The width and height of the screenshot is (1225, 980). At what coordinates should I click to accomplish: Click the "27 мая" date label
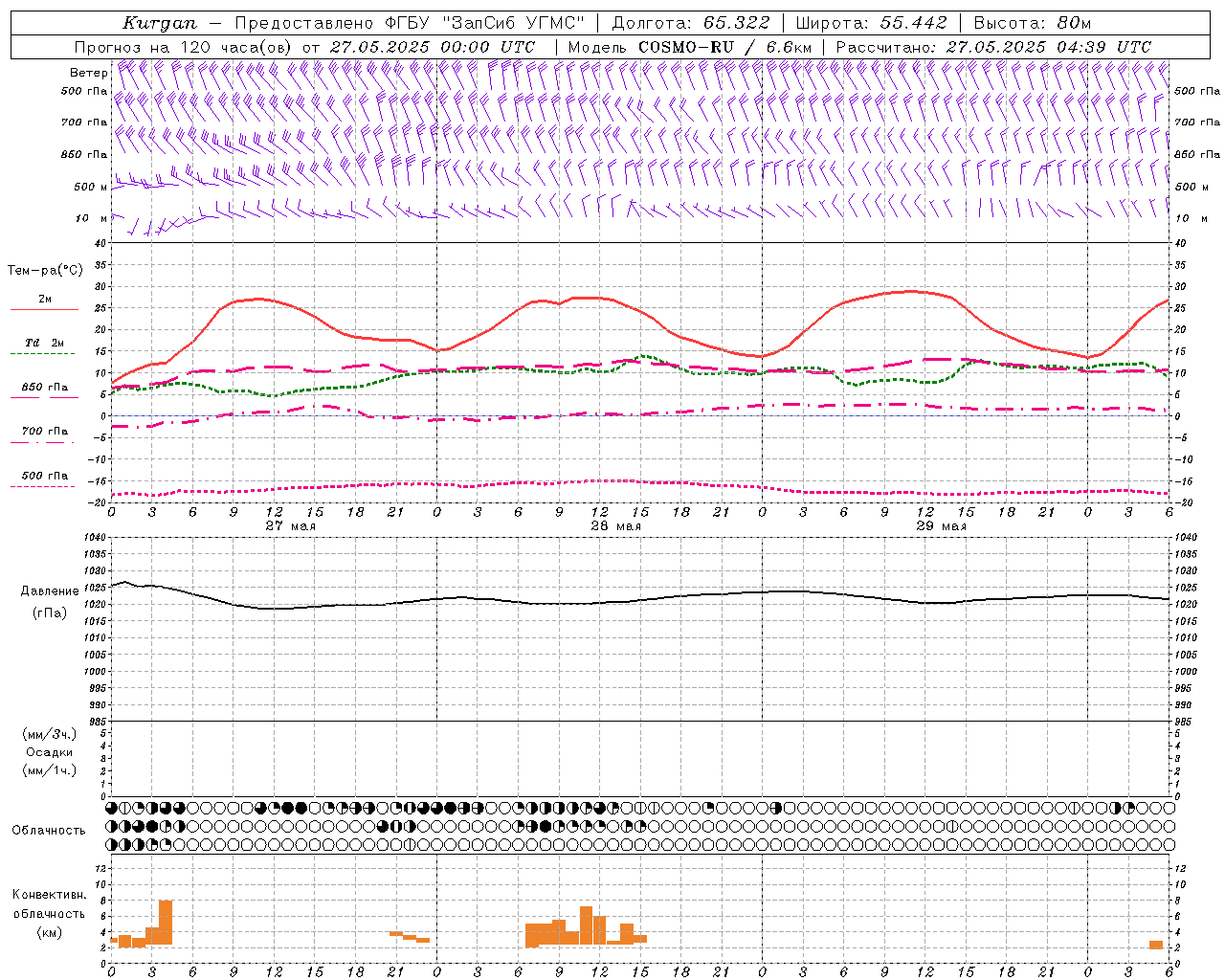(x=290, y=526)
